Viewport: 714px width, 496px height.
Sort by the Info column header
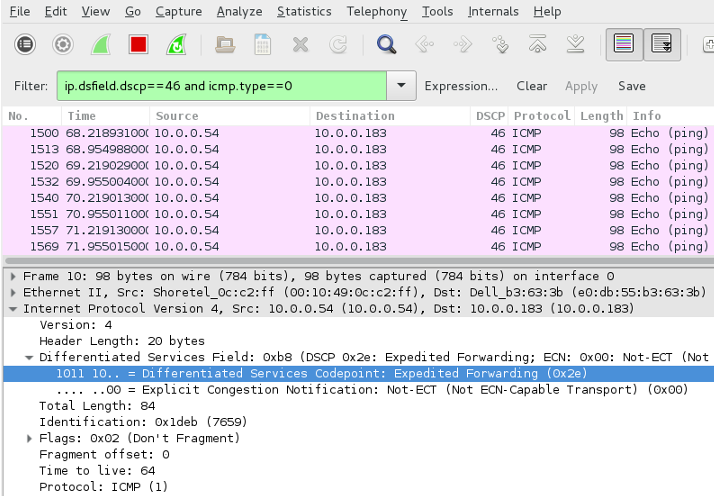[x=670, y=116]
